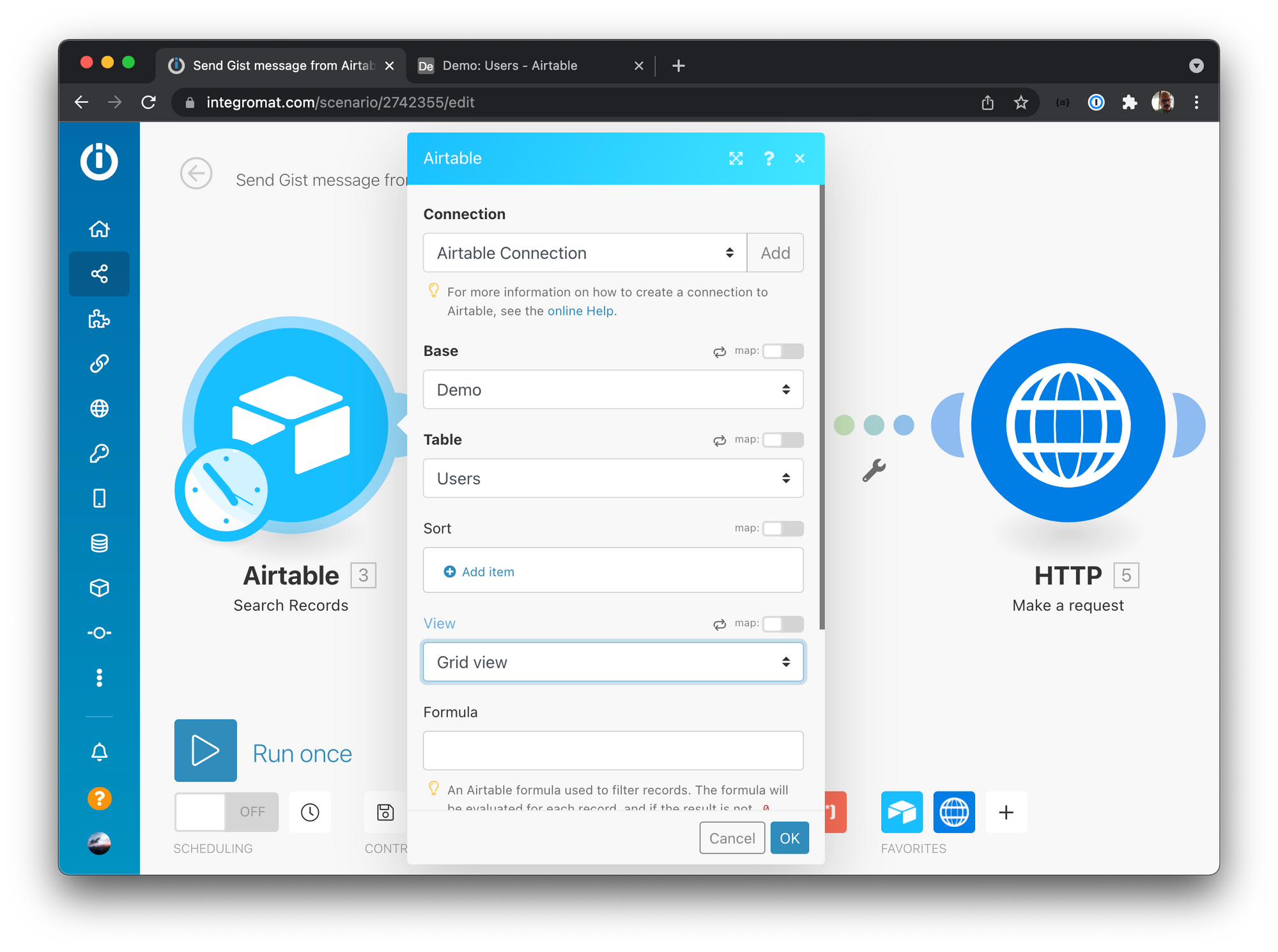Click the Scenarios icon in sidebar

tap(98, 273)
